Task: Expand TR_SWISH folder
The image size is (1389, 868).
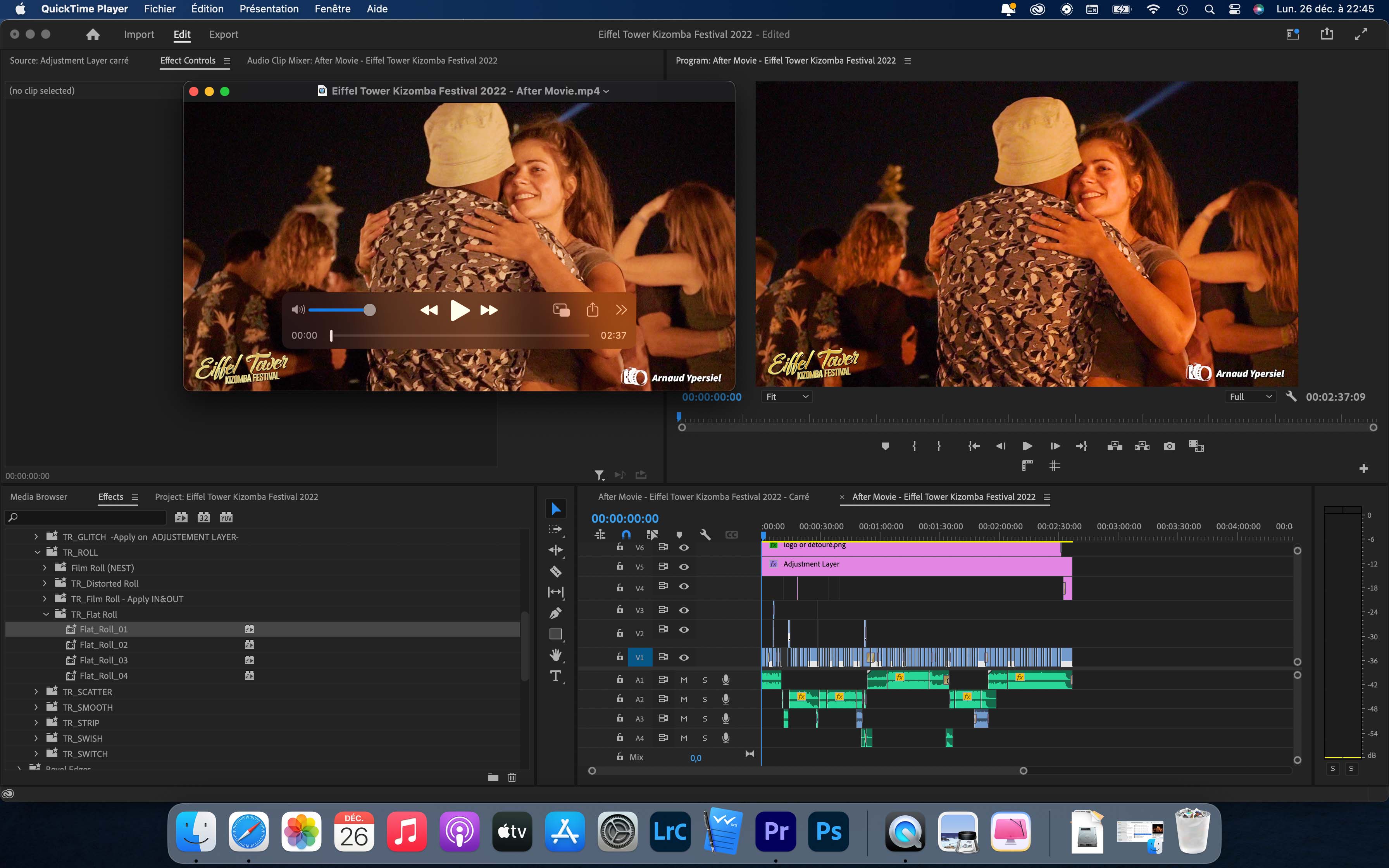Action: click(36, 738)
